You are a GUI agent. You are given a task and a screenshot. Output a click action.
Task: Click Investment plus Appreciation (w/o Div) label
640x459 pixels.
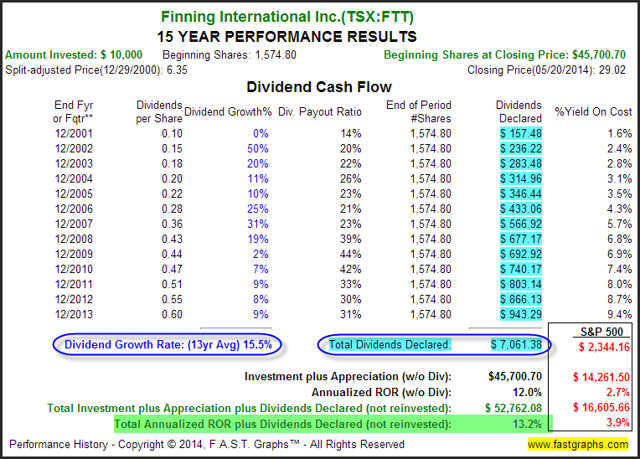click(348, 377)
